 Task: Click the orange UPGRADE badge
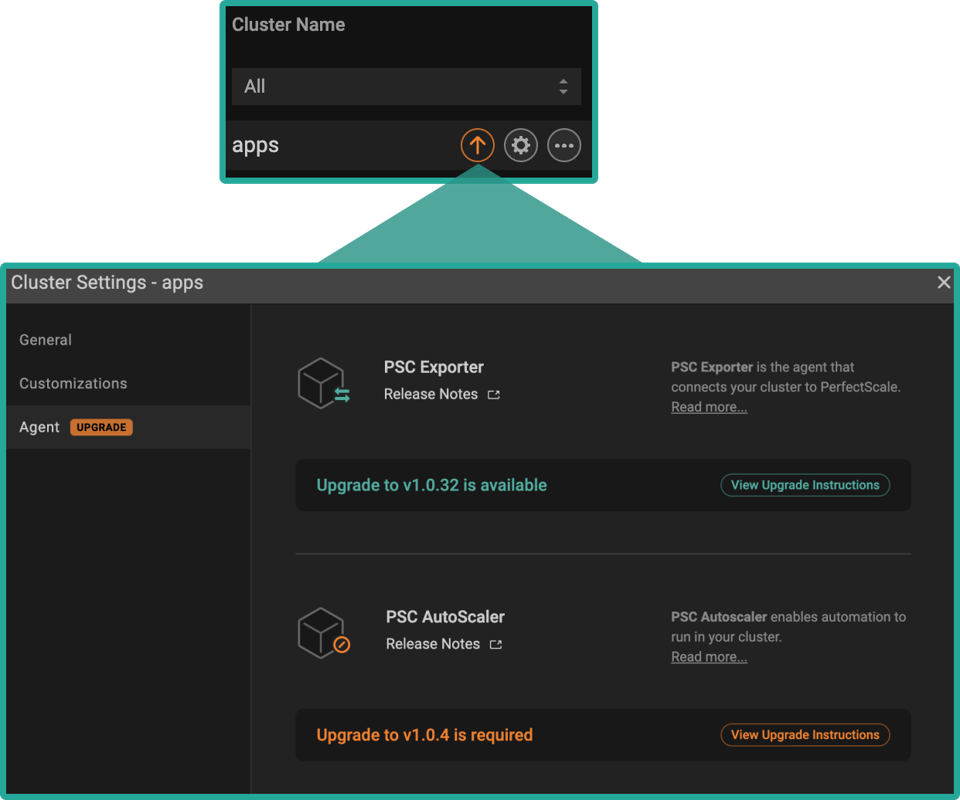pos(101,427)
